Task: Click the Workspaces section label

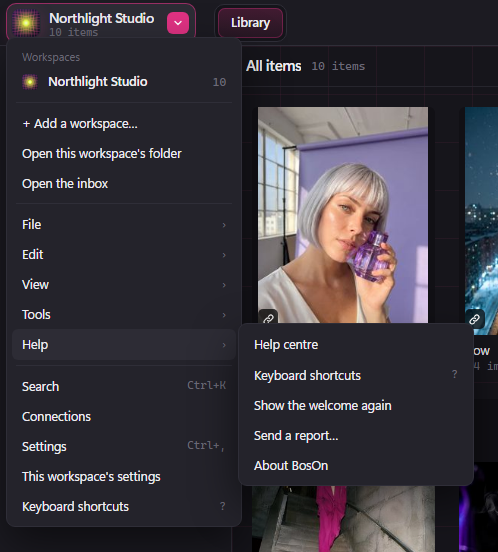Action: (x=51, y=57)
